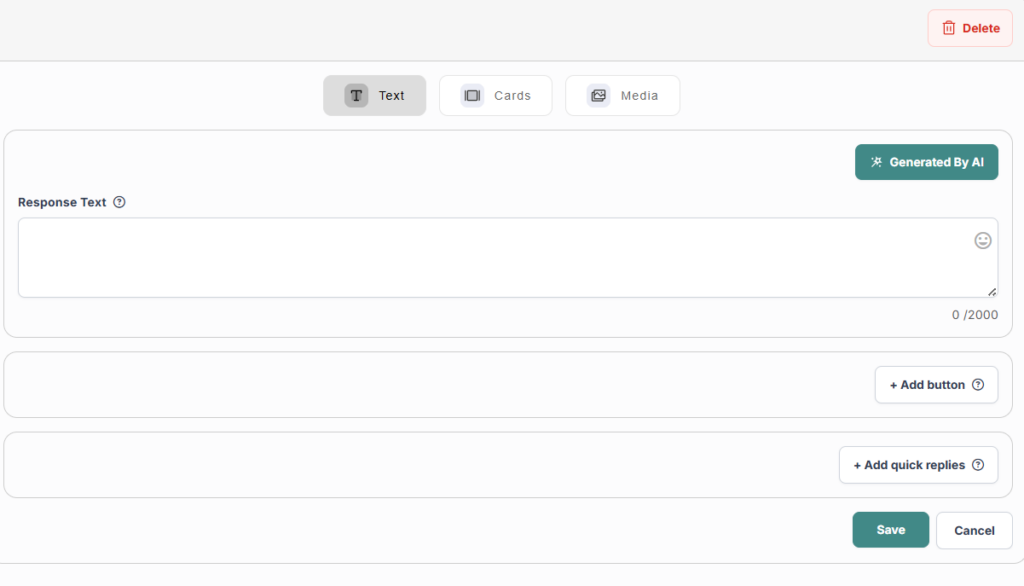
Task: Click the sparkle icon on Generated By AI
Action: pyautogui.click(x=876, y=162)
